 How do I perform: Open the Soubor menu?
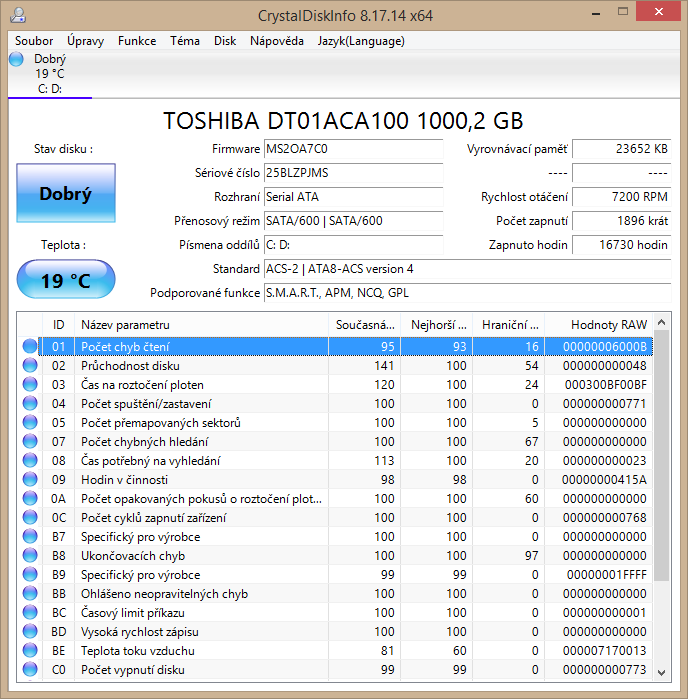coord(34,41)
